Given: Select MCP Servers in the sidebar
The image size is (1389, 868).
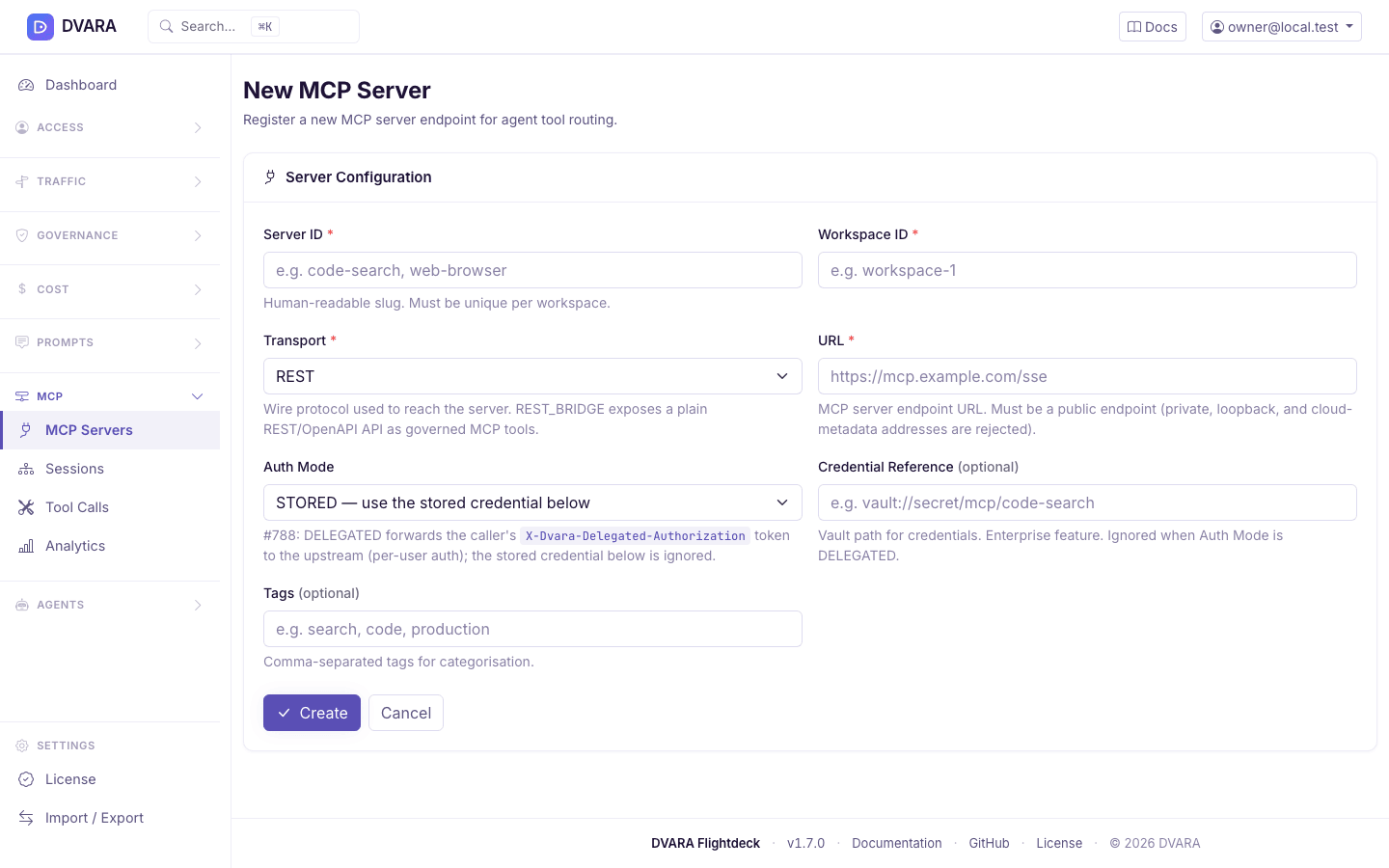Looking at the screenshot, I should pos(110,430).
